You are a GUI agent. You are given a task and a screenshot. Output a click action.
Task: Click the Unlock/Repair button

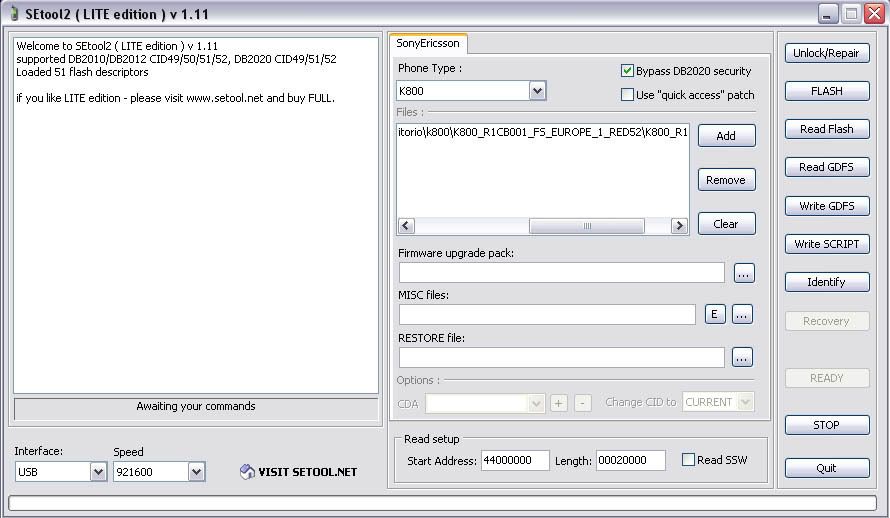[827, 53]
